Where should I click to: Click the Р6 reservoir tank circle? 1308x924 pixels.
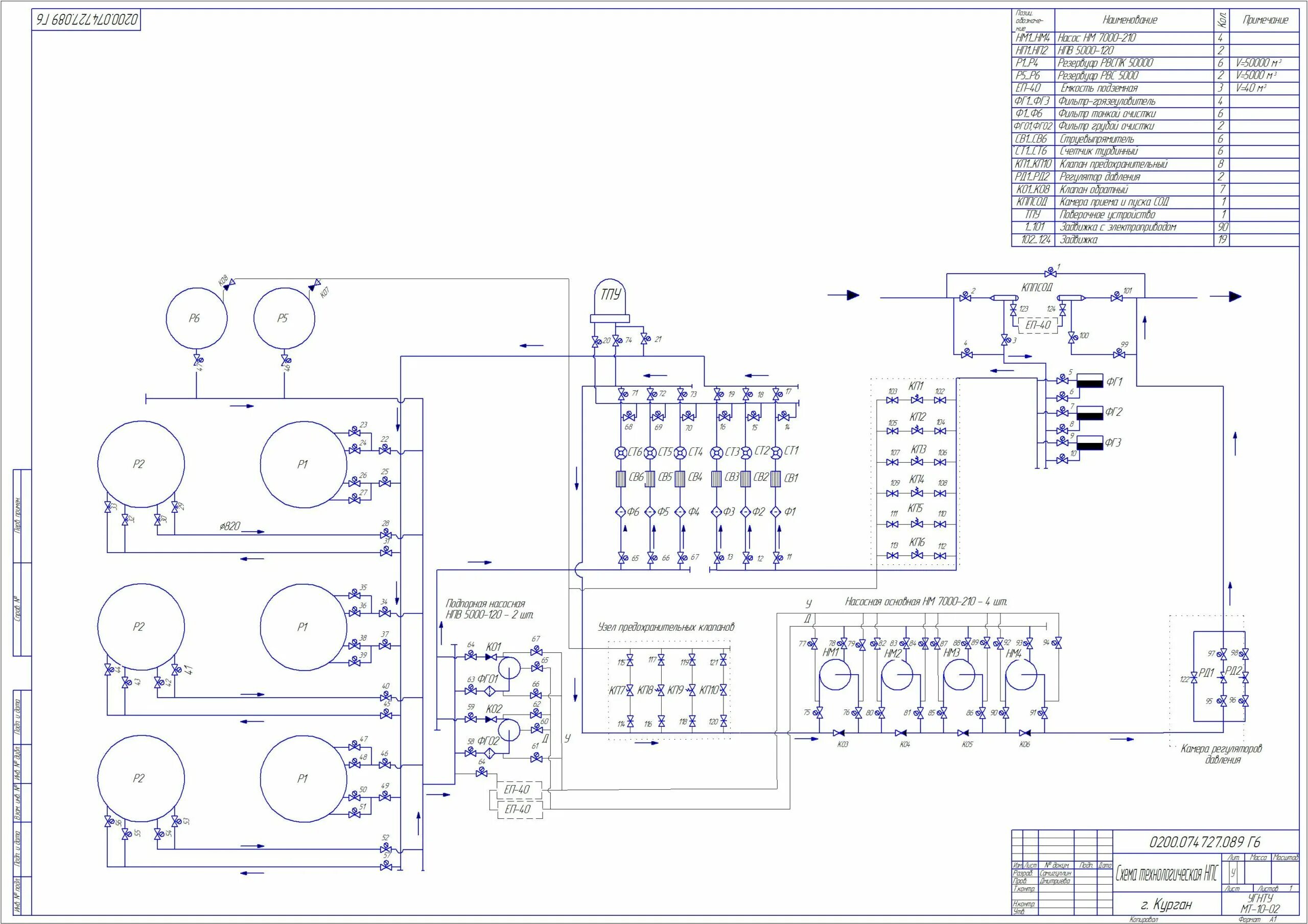pyautogui.click(x=196, y=318)
